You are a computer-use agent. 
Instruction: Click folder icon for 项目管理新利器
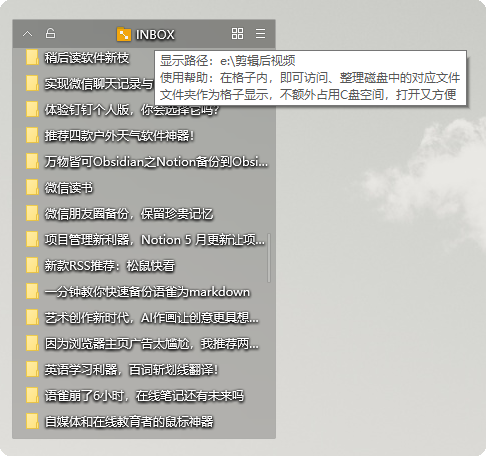(32, 239)
